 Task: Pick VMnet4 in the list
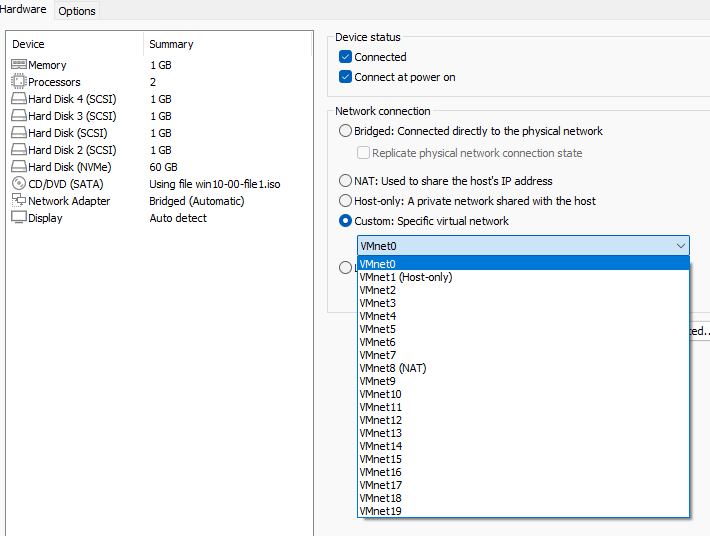(x=523, y=316)
